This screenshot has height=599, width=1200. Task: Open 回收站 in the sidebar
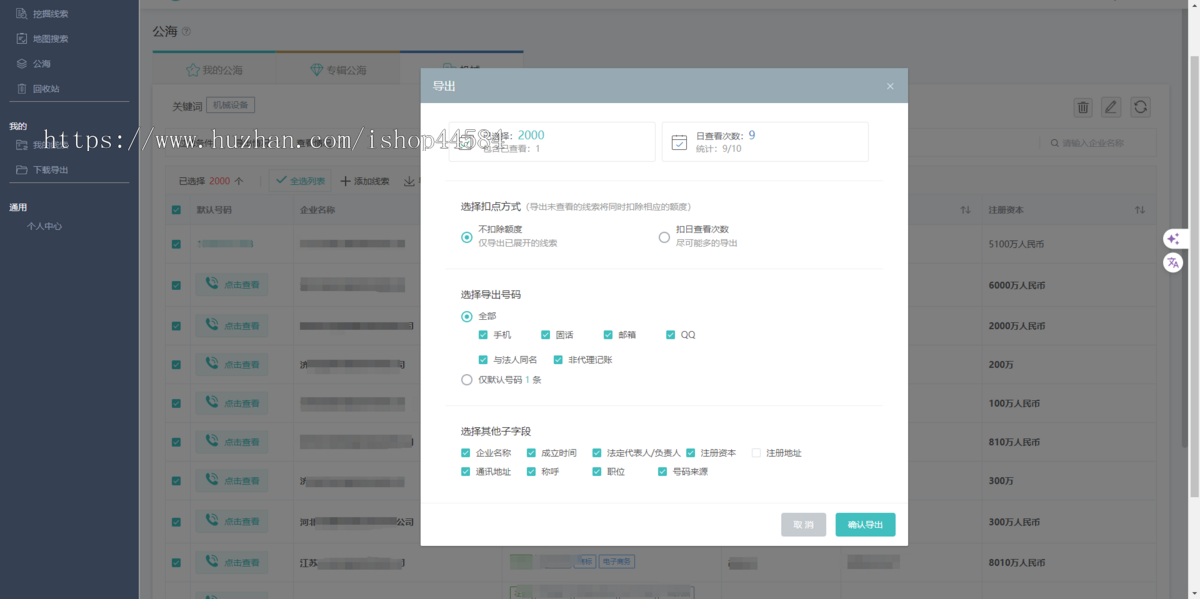pyautogui.click(x=46, y=89)
